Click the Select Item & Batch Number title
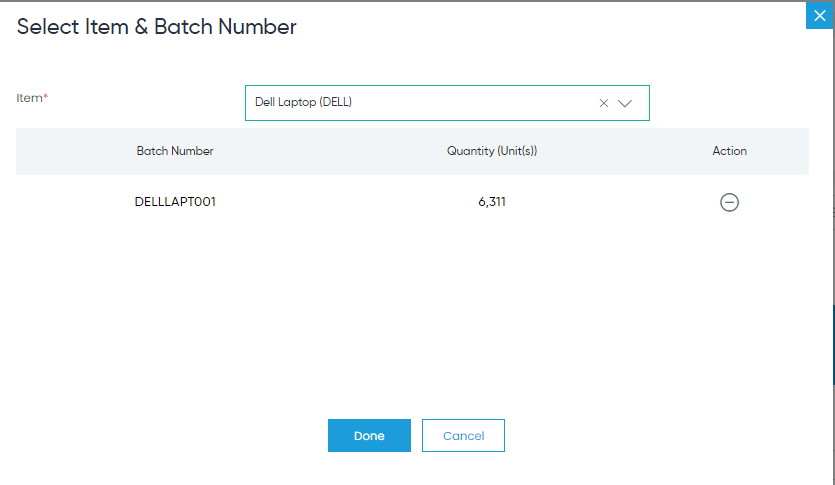 coord(157,27)
